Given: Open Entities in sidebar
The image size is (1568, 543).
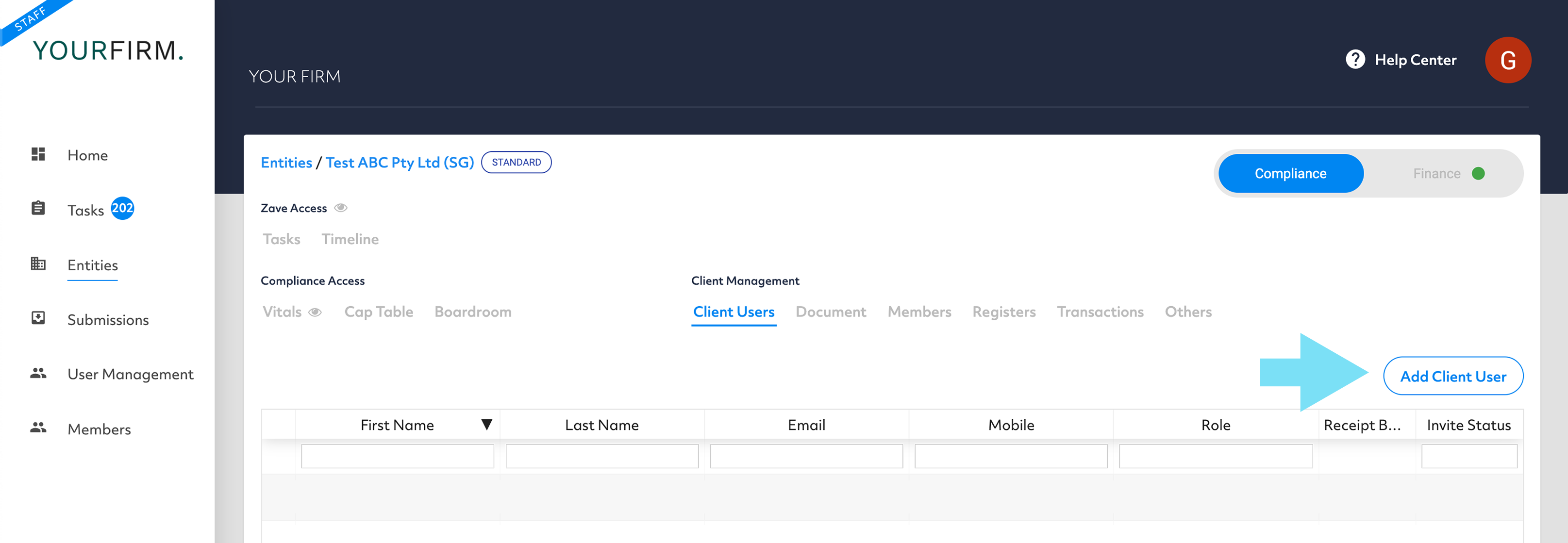Looking at the screenshot, I should [x=93, y=265].
